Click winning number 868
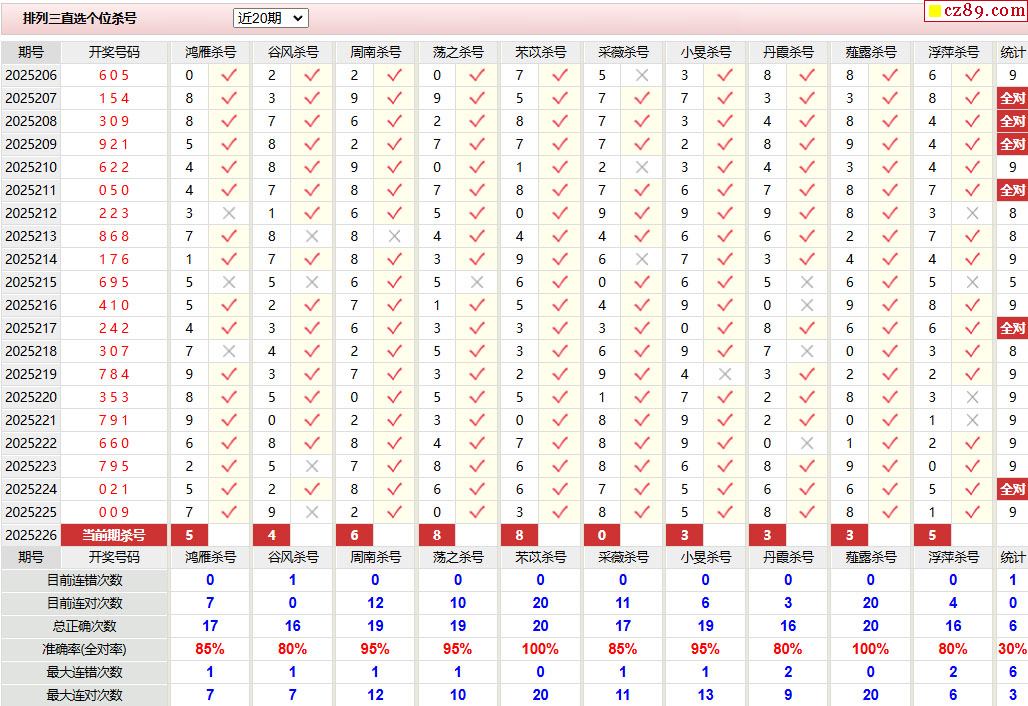The width and height of the screenshot is (1028, 706). (114, 236)
